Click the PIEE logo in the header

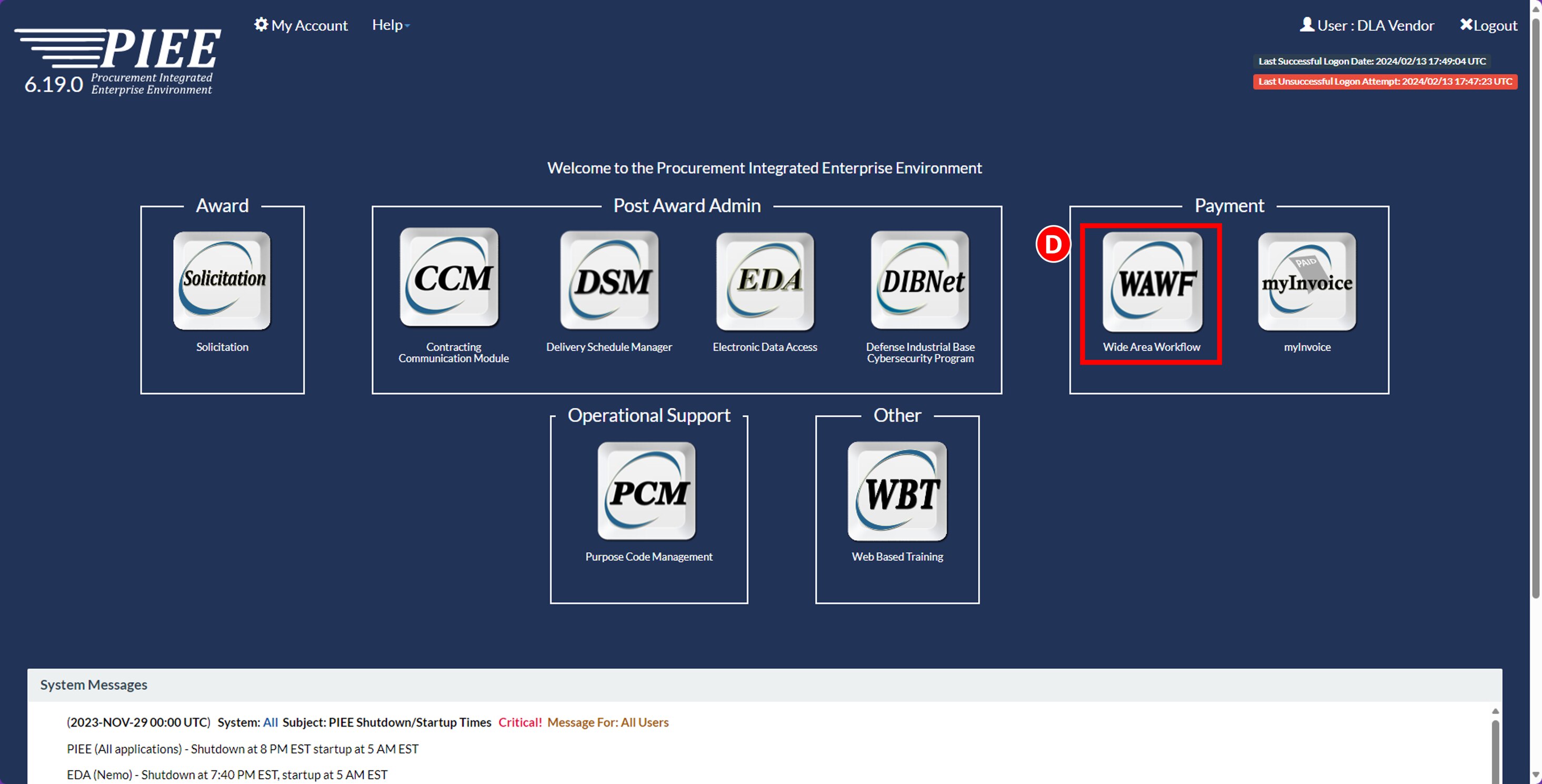tap(118, 61)
